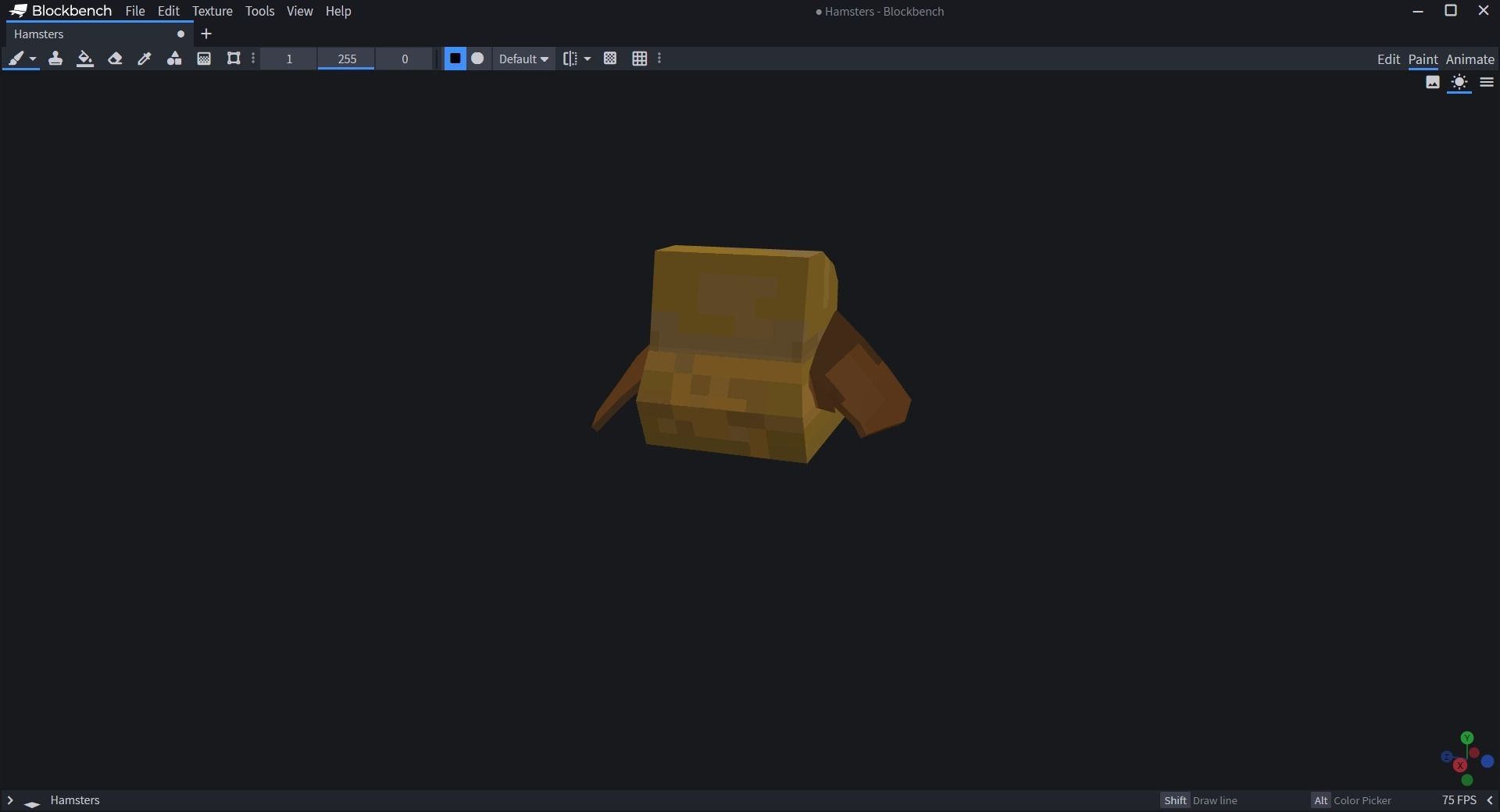This screenshot has width=1500, height=812.
Task: Open the Help menu
Action: [x=338, y=11]
